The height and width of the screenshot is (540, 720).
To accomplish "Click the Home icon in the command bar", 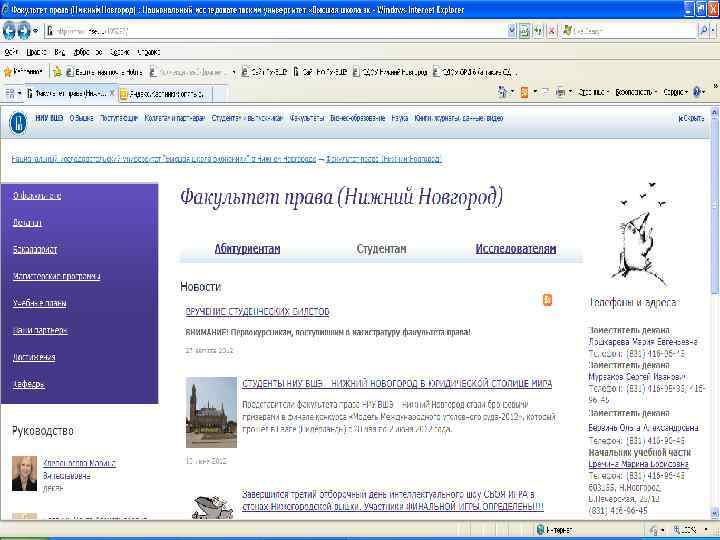I will (x=502, y=92).
